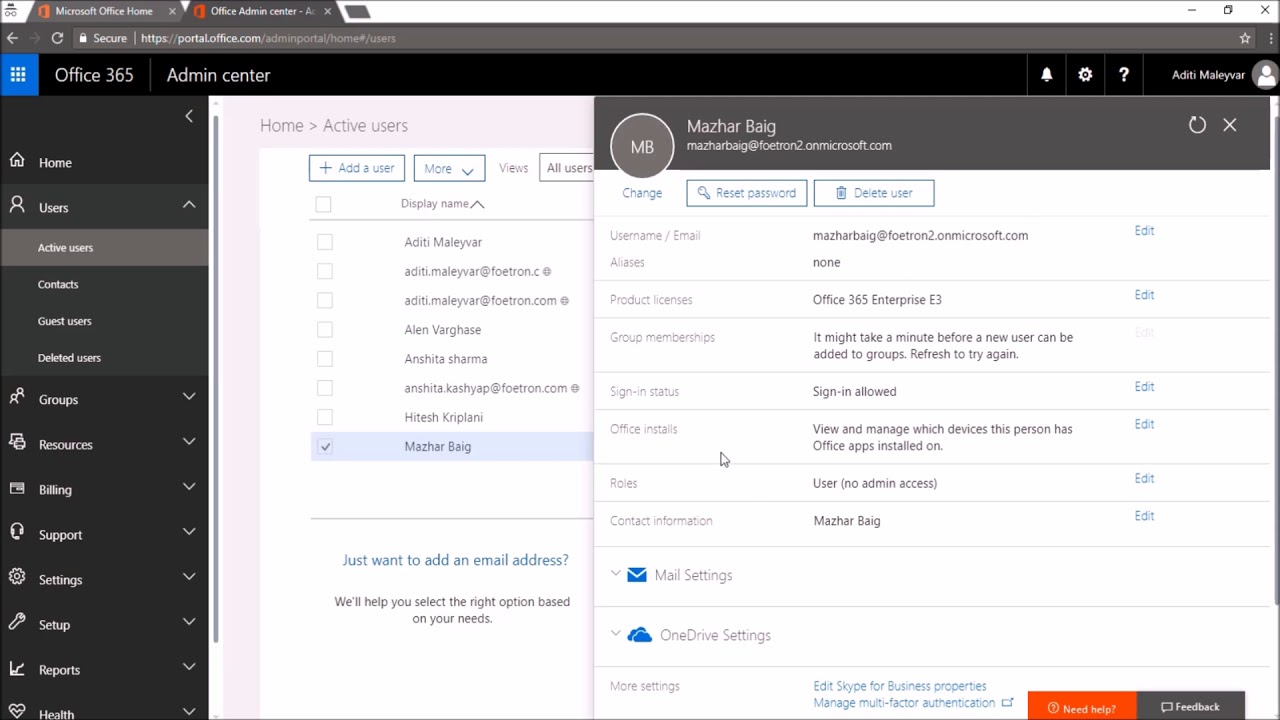1280x720 pixels.
Task: Expand the Groups section chevron
Action: pos(189,397)
